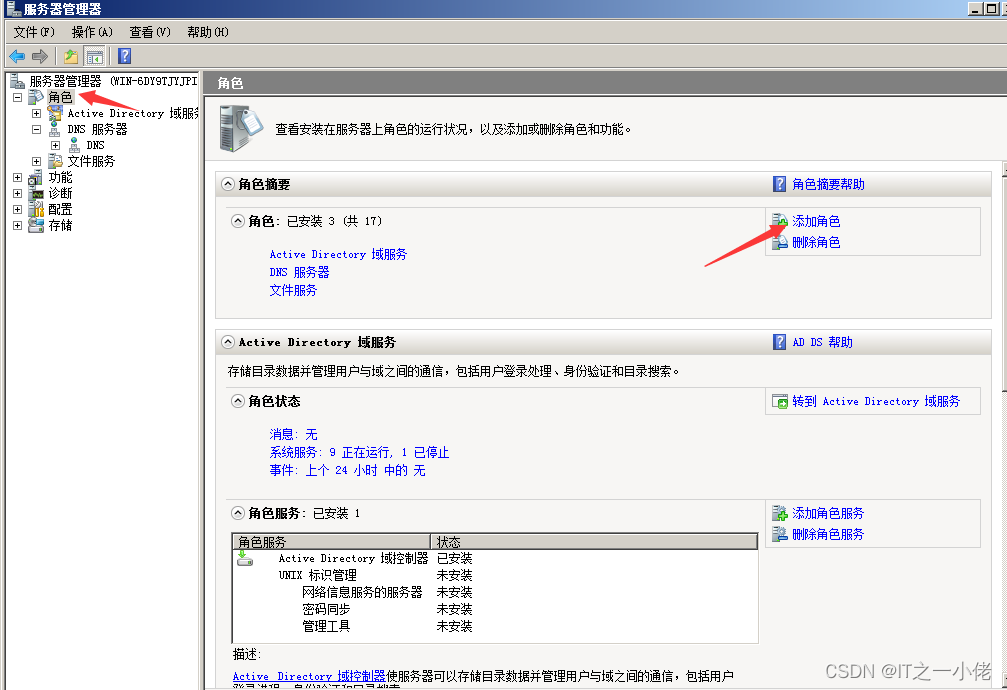
Task: Click the 删除角色服务 icon
Action: 780,534
